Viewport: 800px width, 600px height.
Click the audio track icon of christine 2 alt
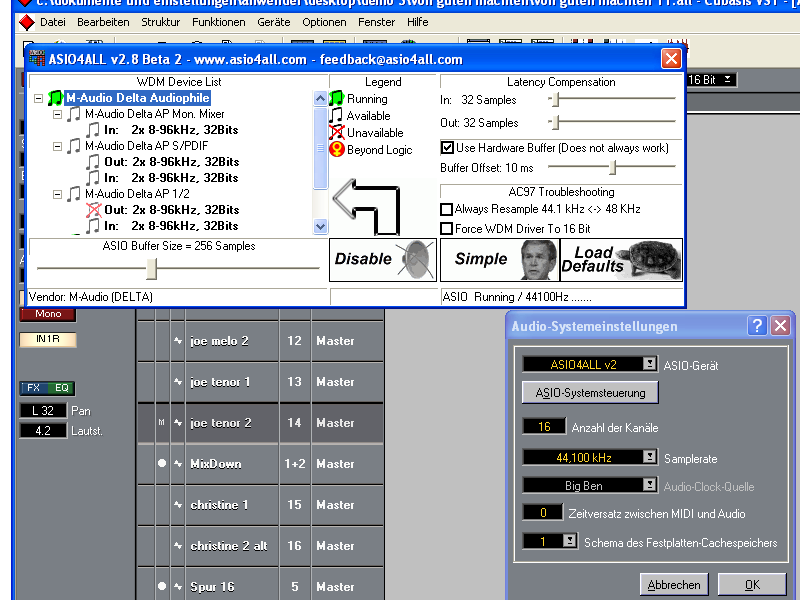[178, 546]
